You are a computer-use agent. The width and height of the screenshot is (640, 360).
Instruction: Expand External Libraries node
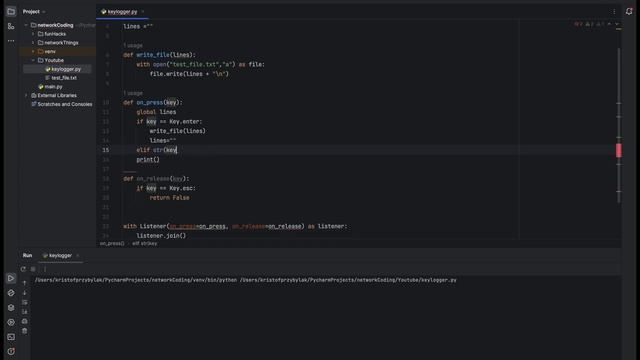click(x=26, y=96)
